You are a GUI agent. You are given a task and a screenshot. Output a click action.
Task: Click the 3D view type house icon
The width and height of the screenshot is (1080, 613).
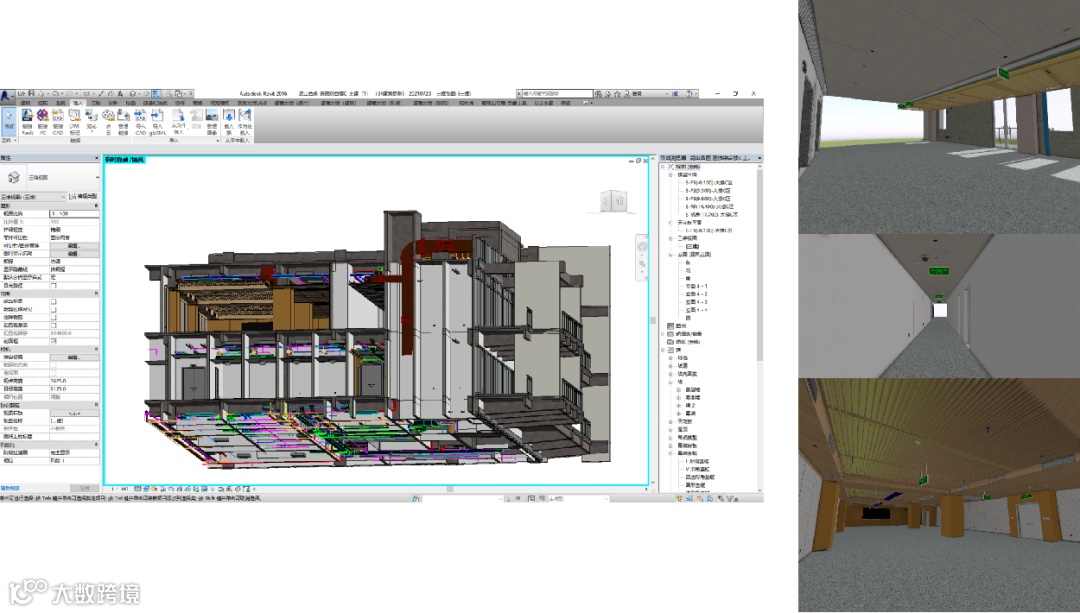[x=13, y=178]
